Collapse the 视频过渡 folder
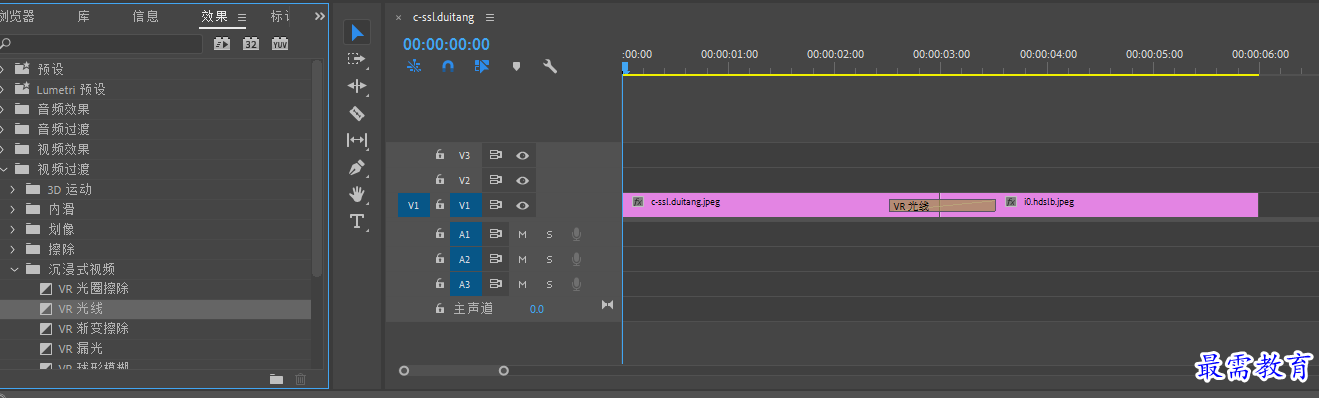This screenshot has width=1319, height=398. point(4,169)
